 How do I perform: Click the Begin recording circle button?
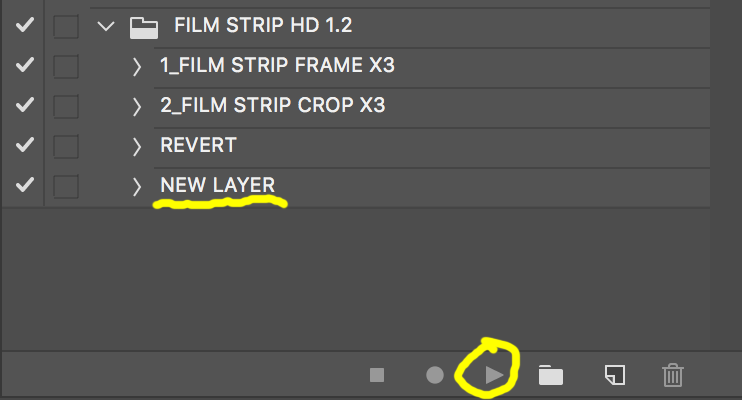point(435,375)
